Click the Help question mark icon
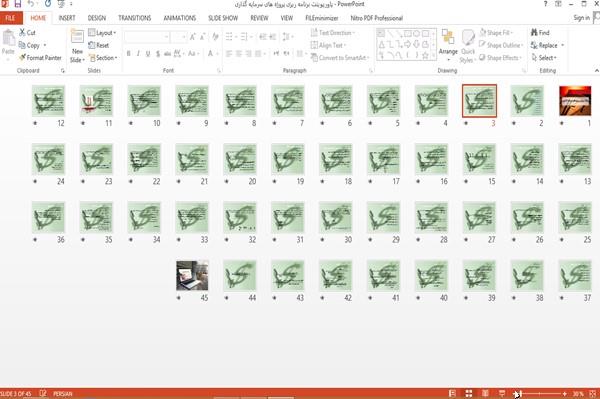Screen dimensions: 600x399 (x=545, y=4)
